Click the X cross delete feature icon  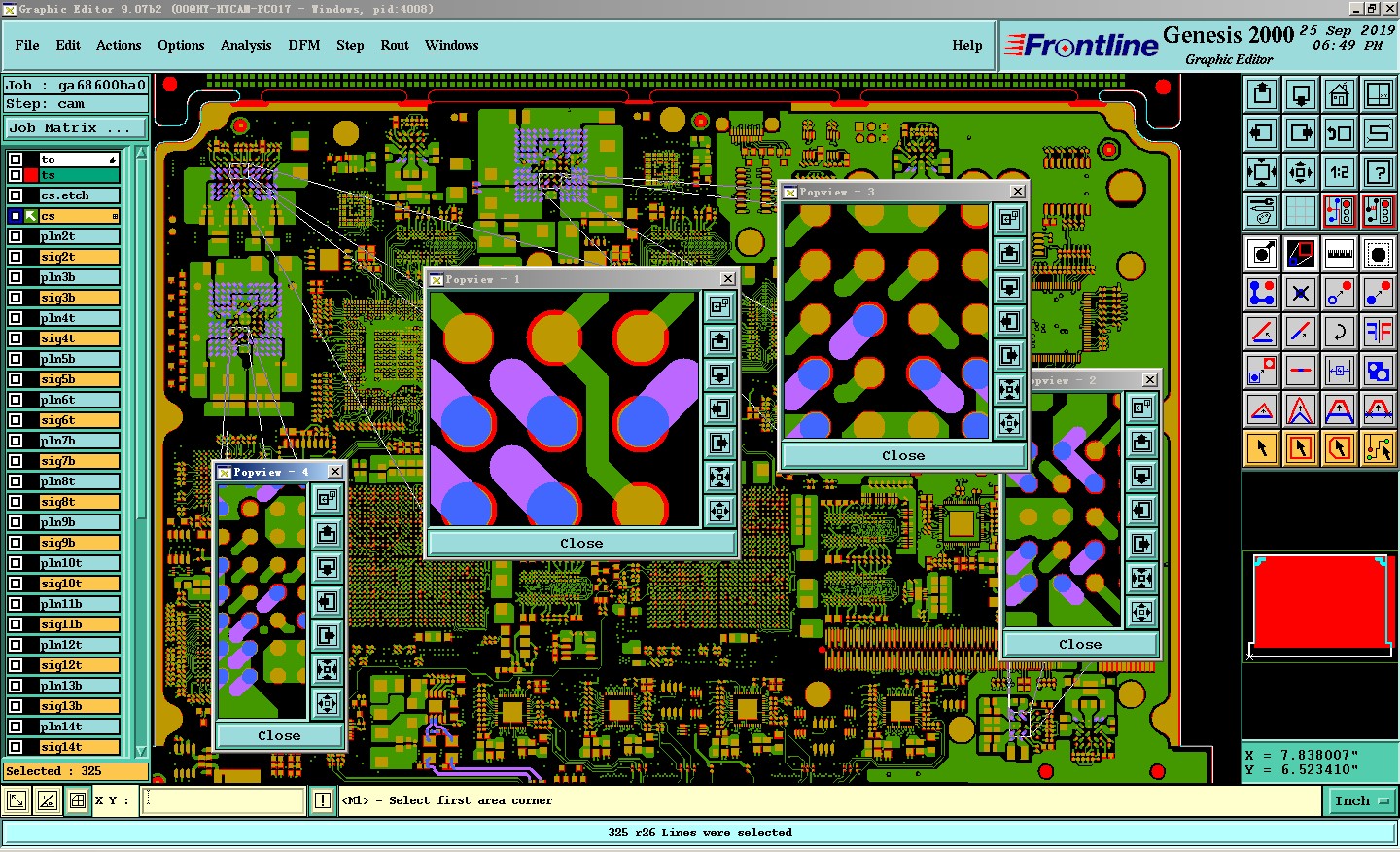1301,293
